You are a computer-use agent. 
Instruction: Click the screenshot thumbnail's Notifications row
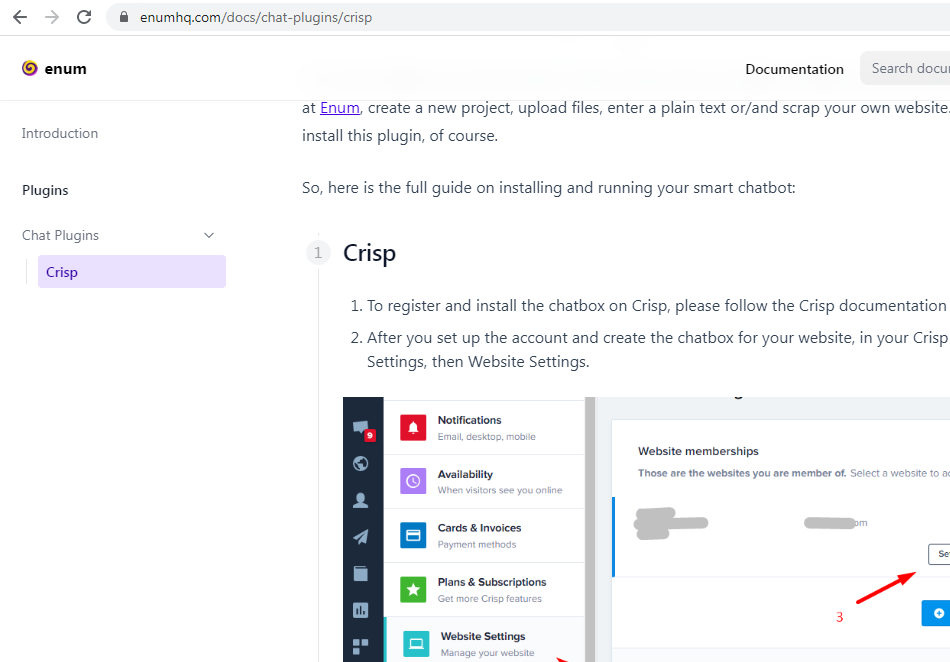pyautogui.click(x=484, y=428)
